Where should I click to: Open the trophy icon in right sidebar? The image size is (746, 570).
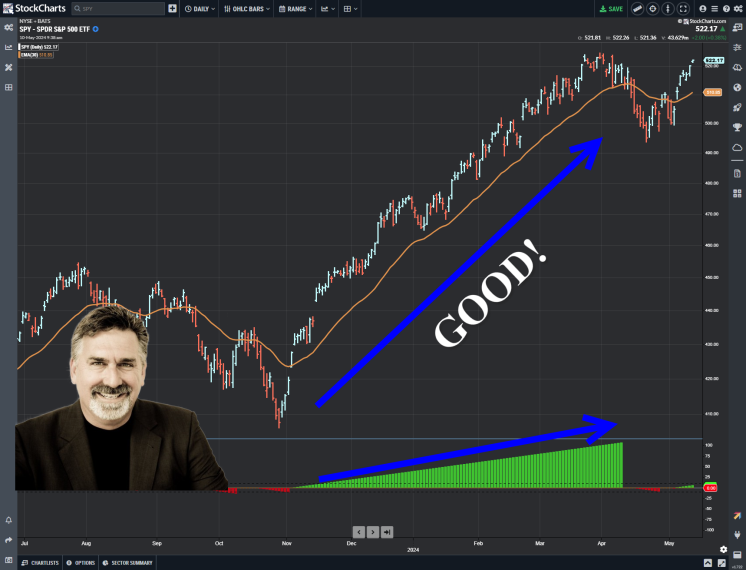coord(737,127)
